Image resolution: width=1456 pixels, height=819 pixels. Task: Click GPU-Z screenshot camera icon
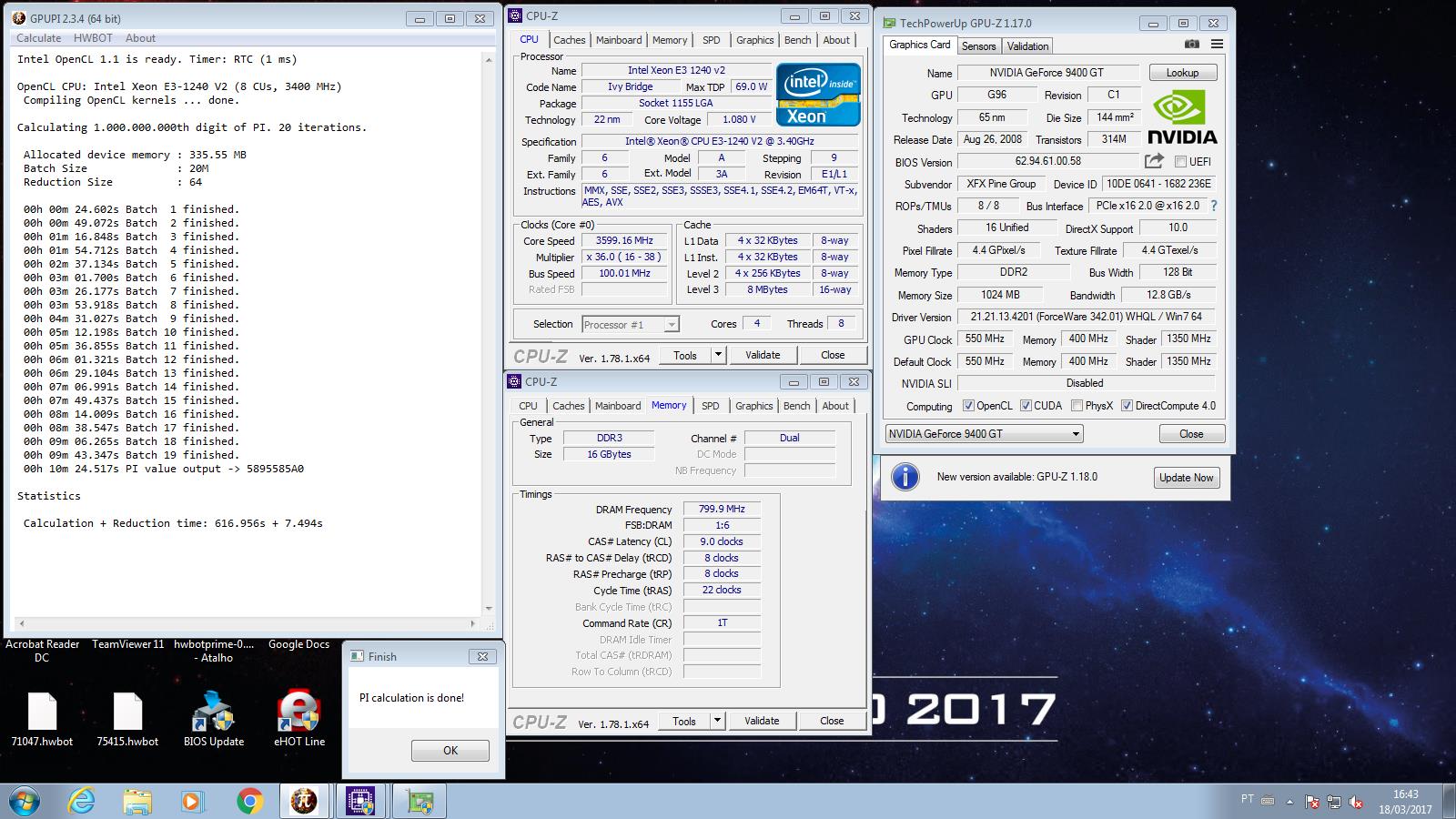(1191, 45)
